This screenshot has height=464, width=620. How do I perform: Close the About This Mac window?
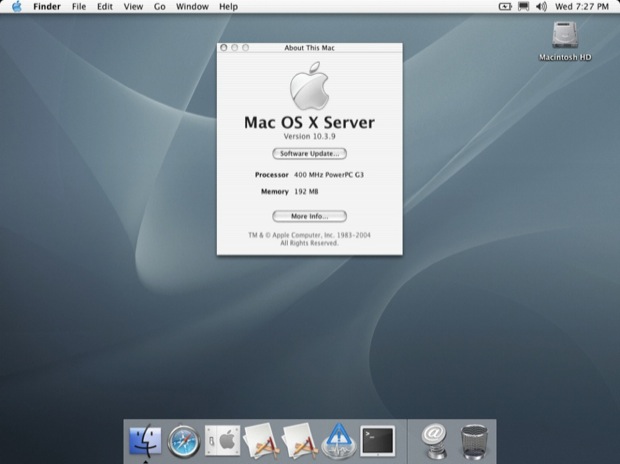click(224, 47)
